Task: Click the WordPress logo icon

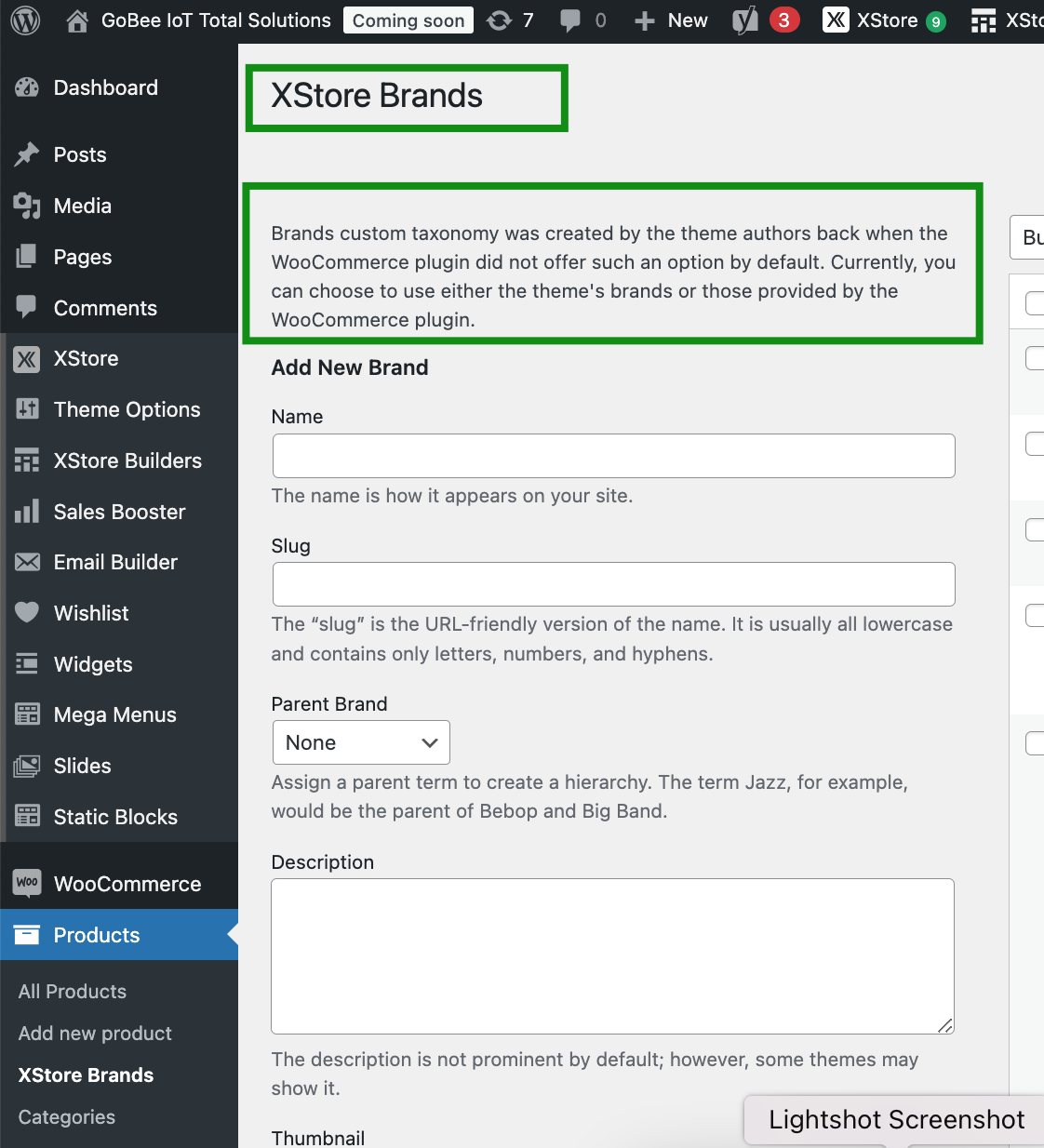Action: (25, 20)
